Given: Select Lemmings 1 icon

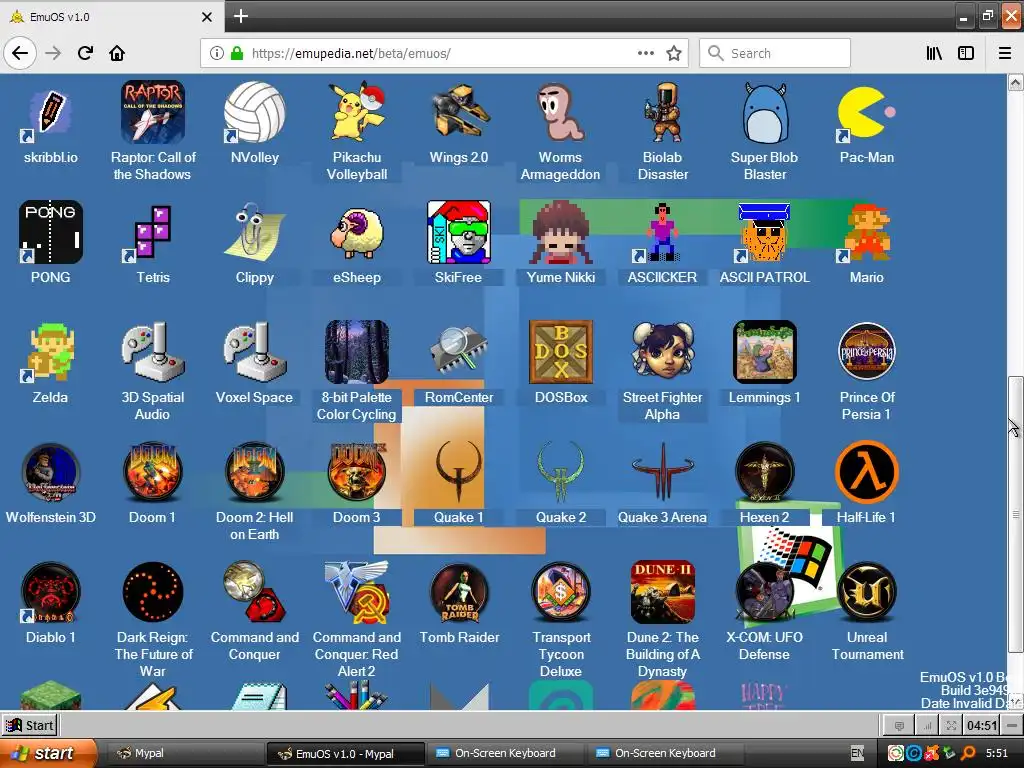Looking at the screenshot, I should click(x=765, y=352).
